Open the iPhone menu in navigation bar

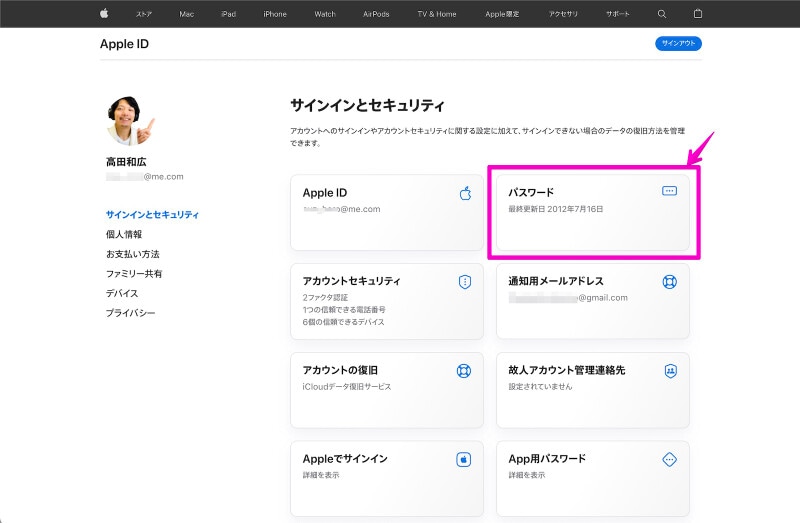click(274, 14)
